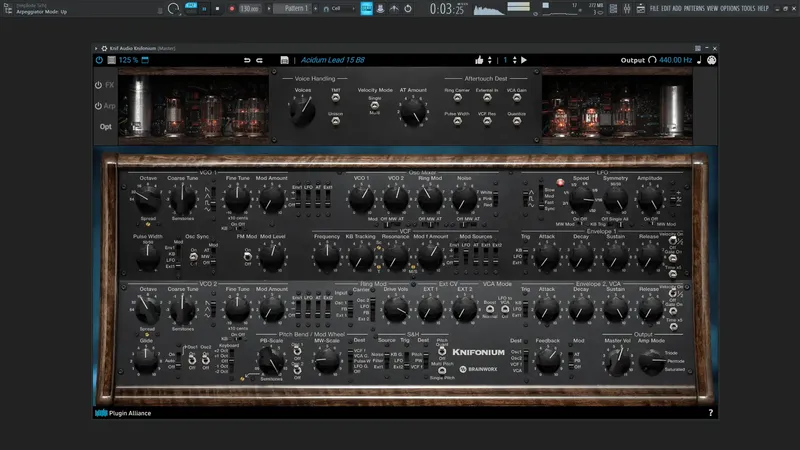Toggle the highlighted blue step-edit toolbar icon
The image size is (800, 450).
click(x=366, y=8)
